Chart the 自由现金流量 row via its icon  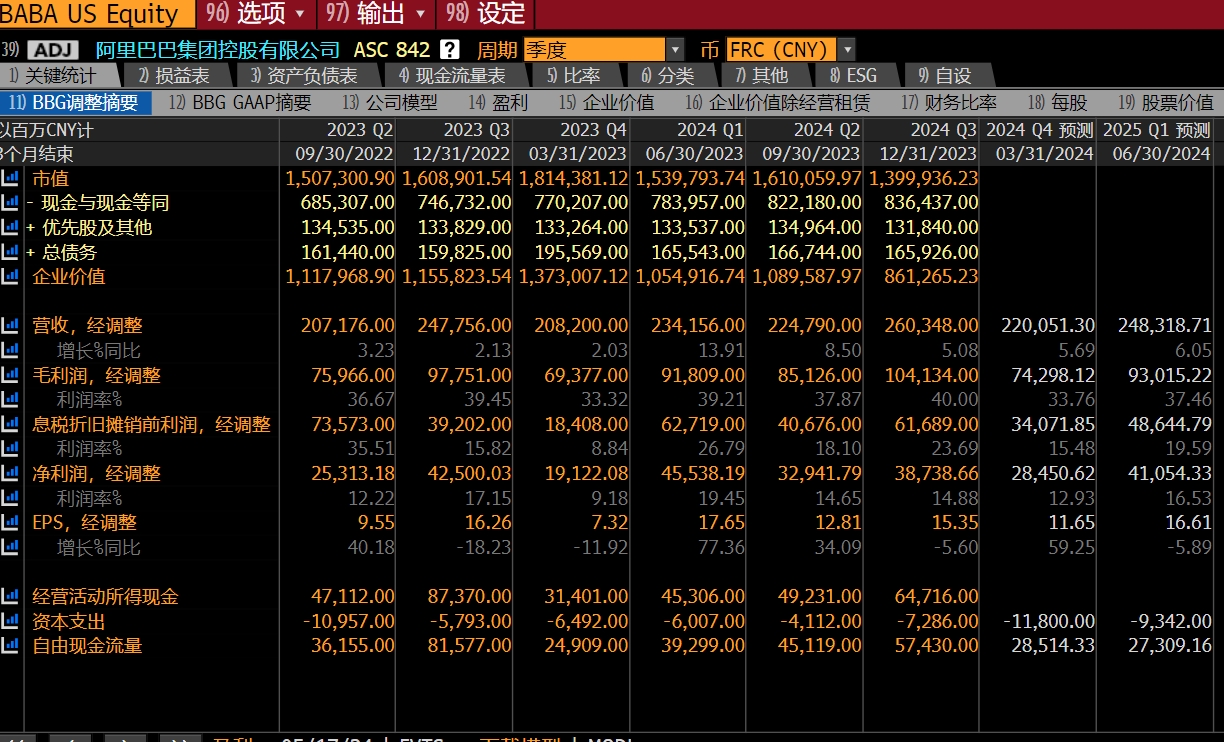(x=11, y=645)
